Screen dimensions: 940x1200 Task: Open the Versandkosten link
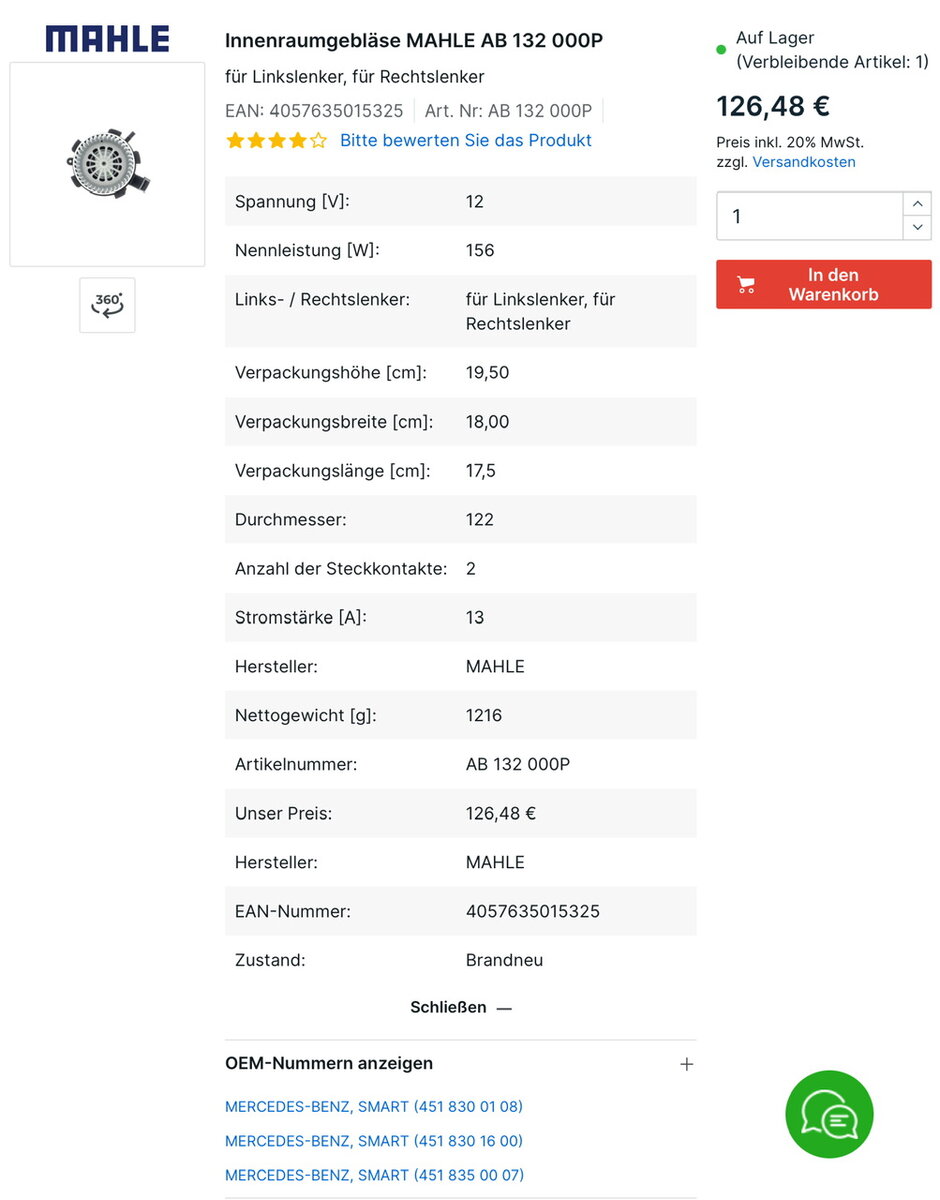point(804,162)
